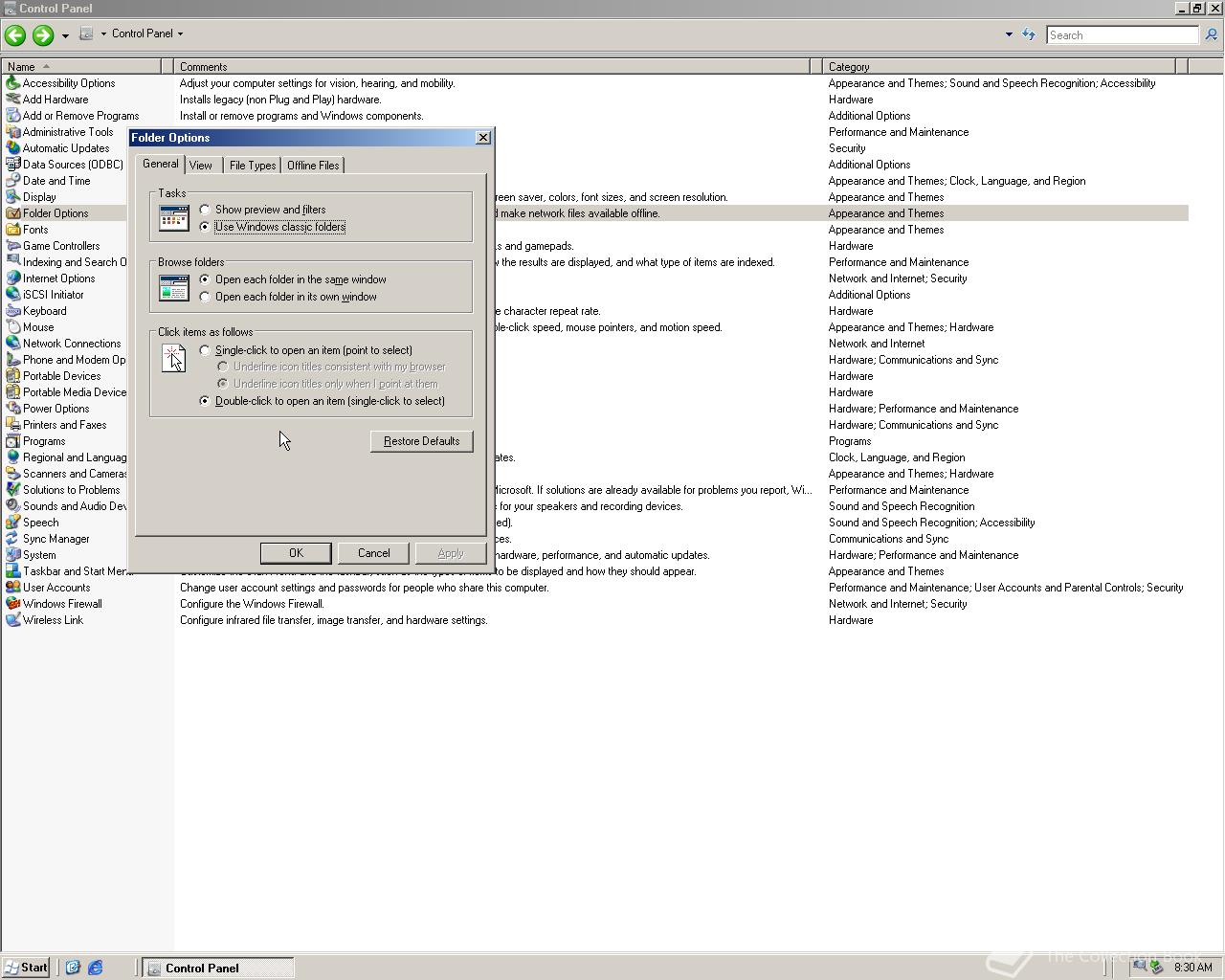Click the Windows Firewall icon
The image size is (1225, 980).
(12, 604)
